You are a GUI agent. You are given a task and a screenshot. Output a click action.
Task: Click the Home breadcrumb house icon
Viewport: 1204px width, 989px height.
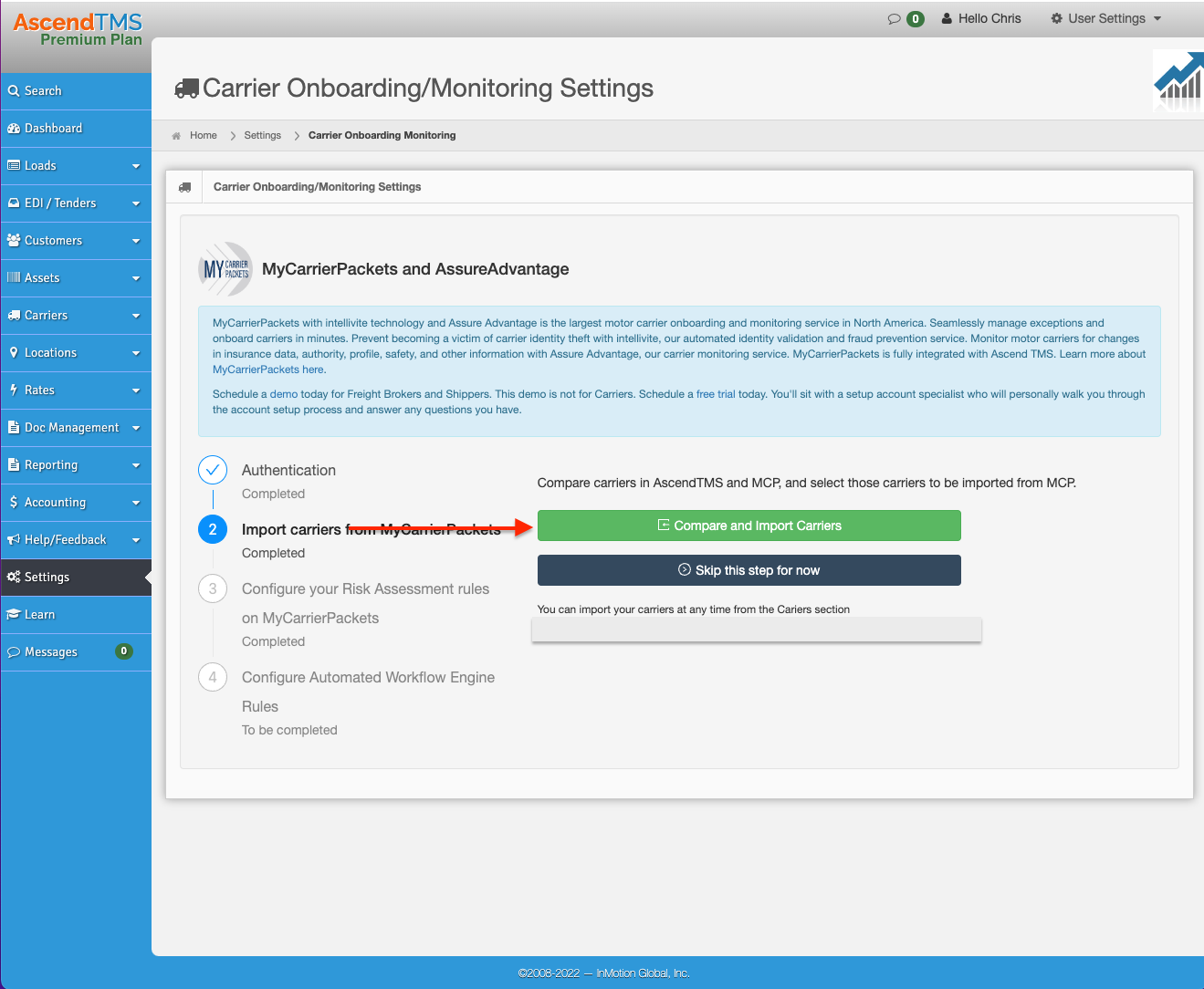pos(176,136)
